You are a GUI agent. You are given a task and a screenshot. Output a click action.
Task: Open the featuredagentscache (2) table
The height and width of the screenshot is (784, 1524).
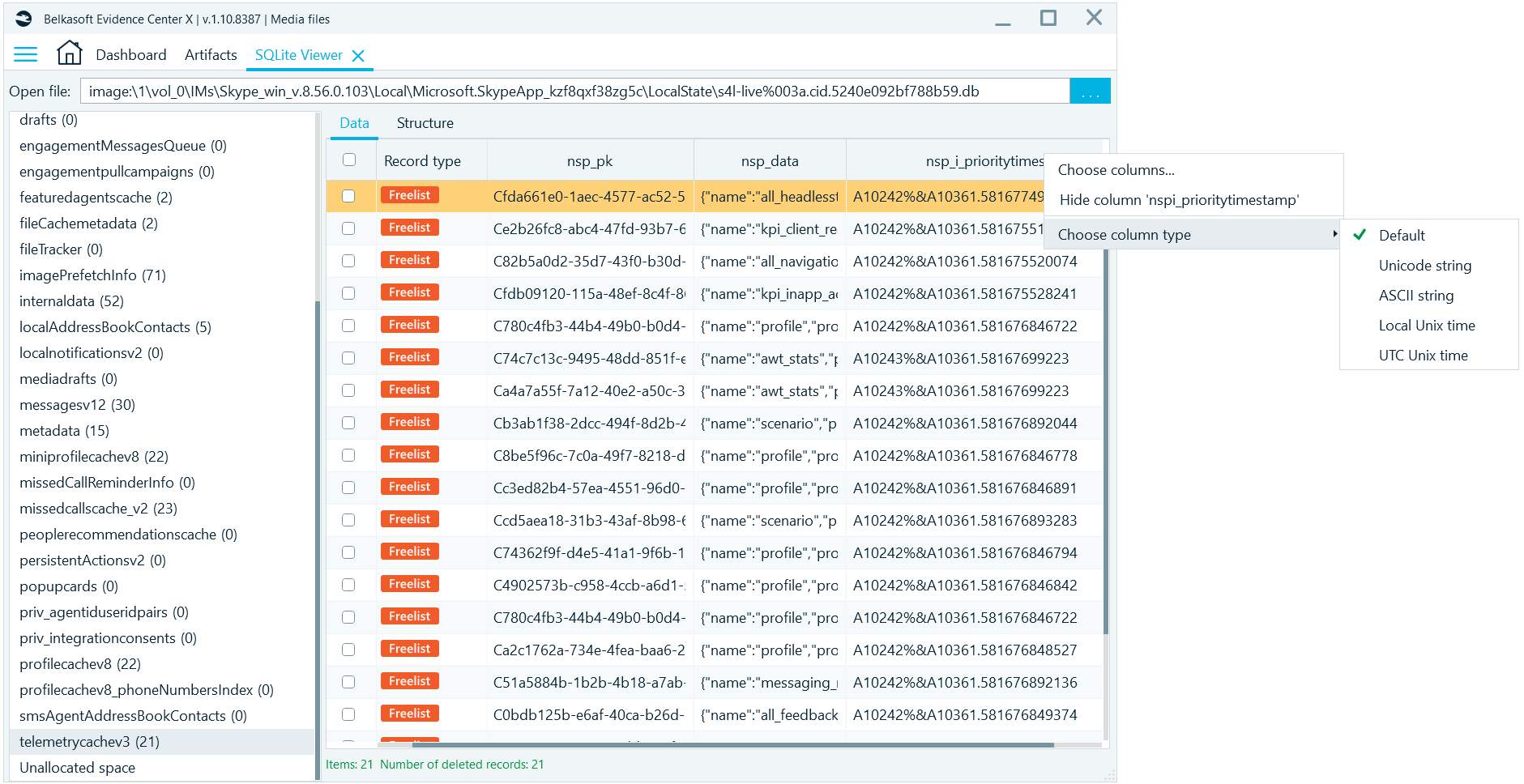click(162, 198)
